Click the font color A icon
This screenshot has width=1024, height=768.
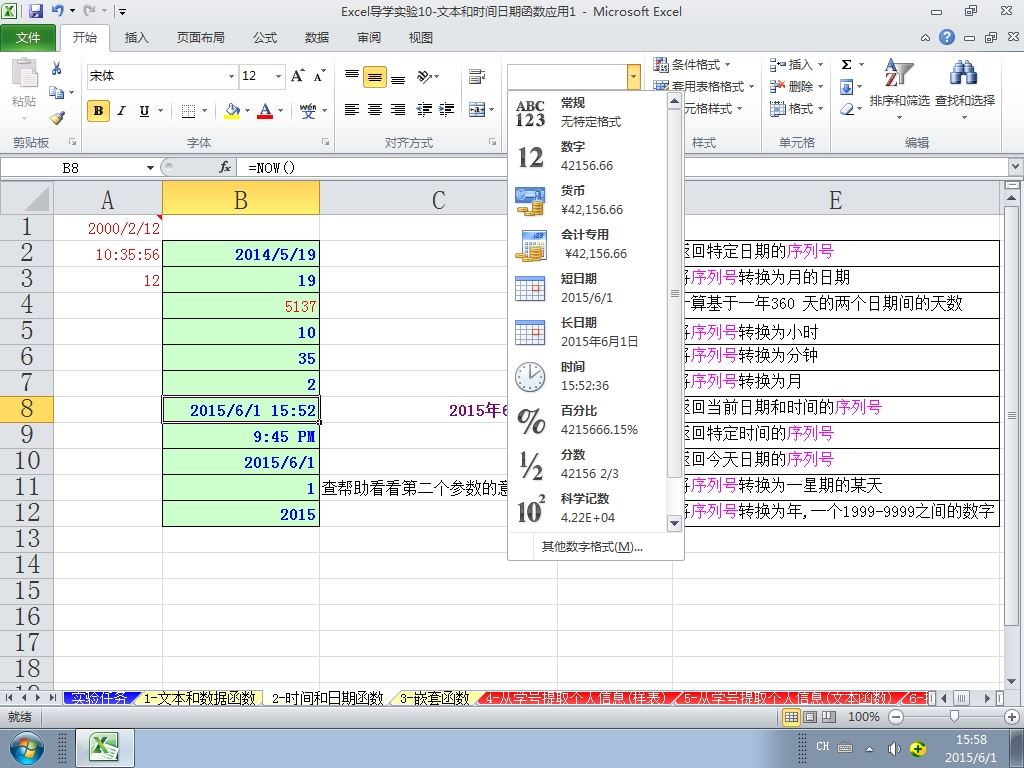point(264,110)
